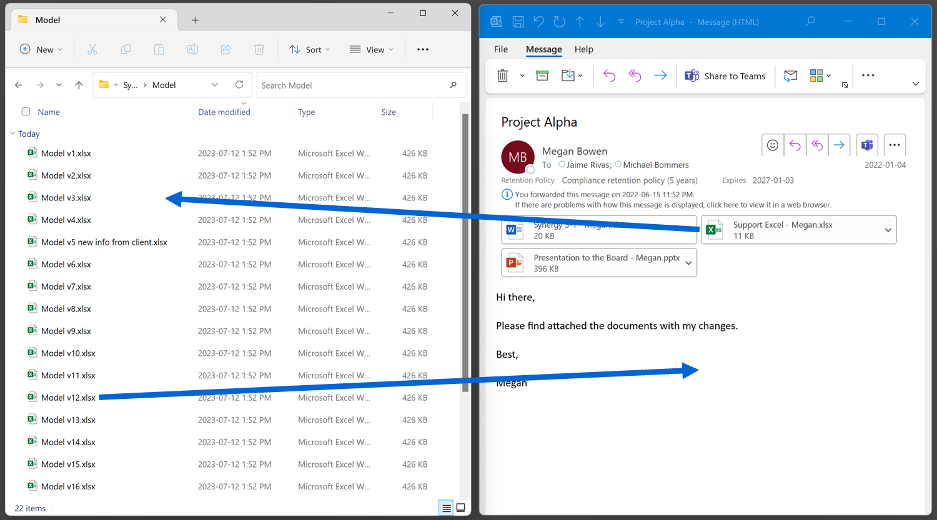Open dropdown on Support Excel - Megan.xlsx attachment
938x520 pixels.
coord(888,230)
